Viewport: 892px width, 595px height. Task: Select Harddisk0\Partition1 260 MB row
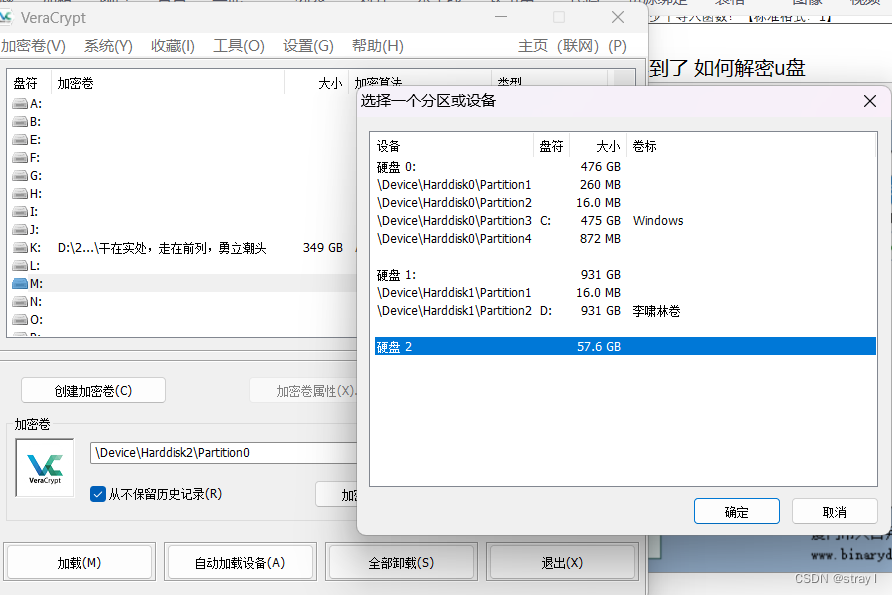(x=625, y=185)
